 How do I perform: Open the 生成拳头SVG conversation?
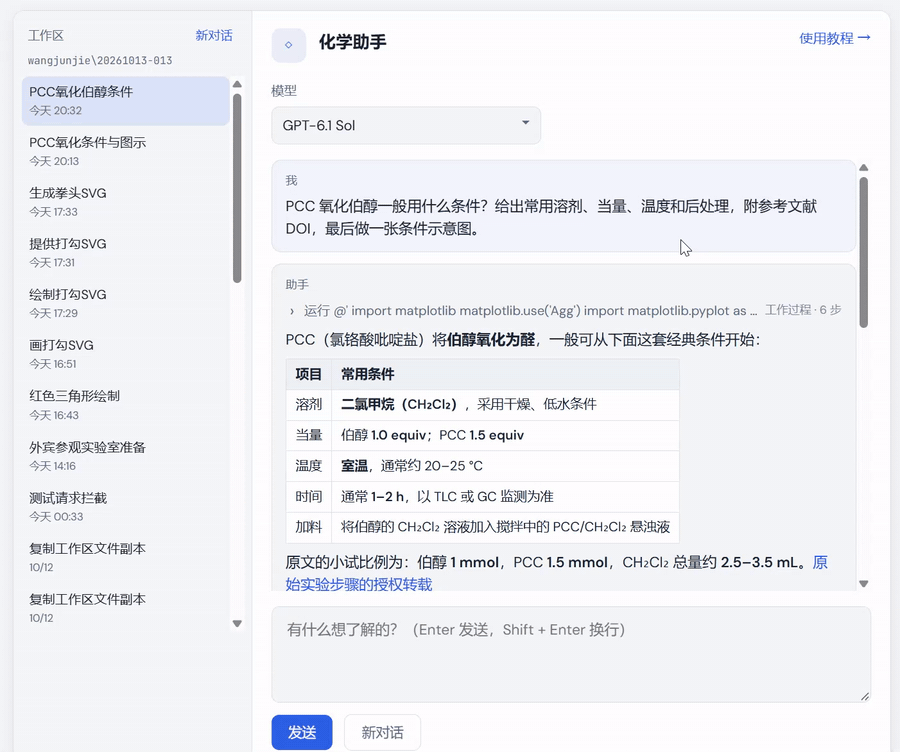point(126,202)
